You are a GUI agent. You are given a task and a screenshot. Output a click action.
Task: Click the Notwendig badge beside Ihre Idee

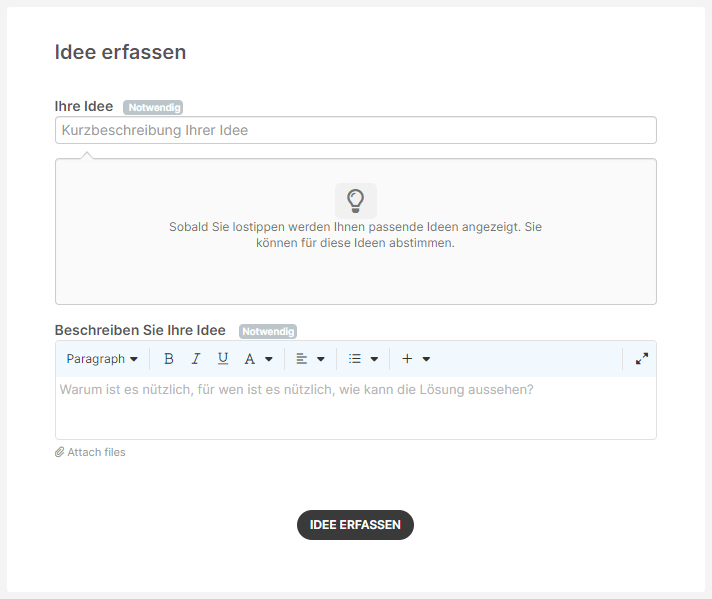(x=153, y=108)
